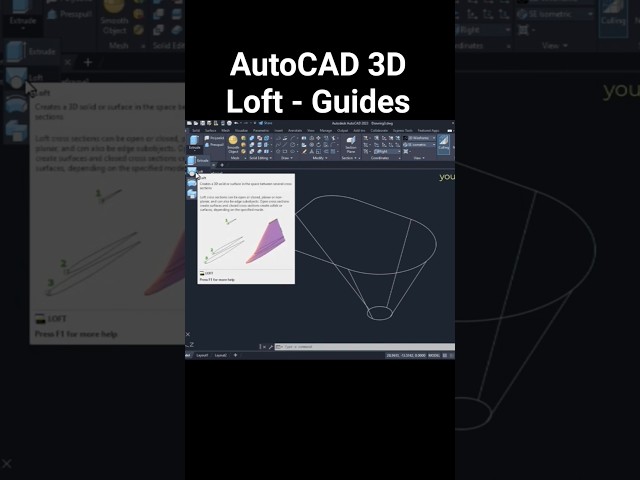Open the Manage ribbon tab
640x480 pixels.
point(326,131)
